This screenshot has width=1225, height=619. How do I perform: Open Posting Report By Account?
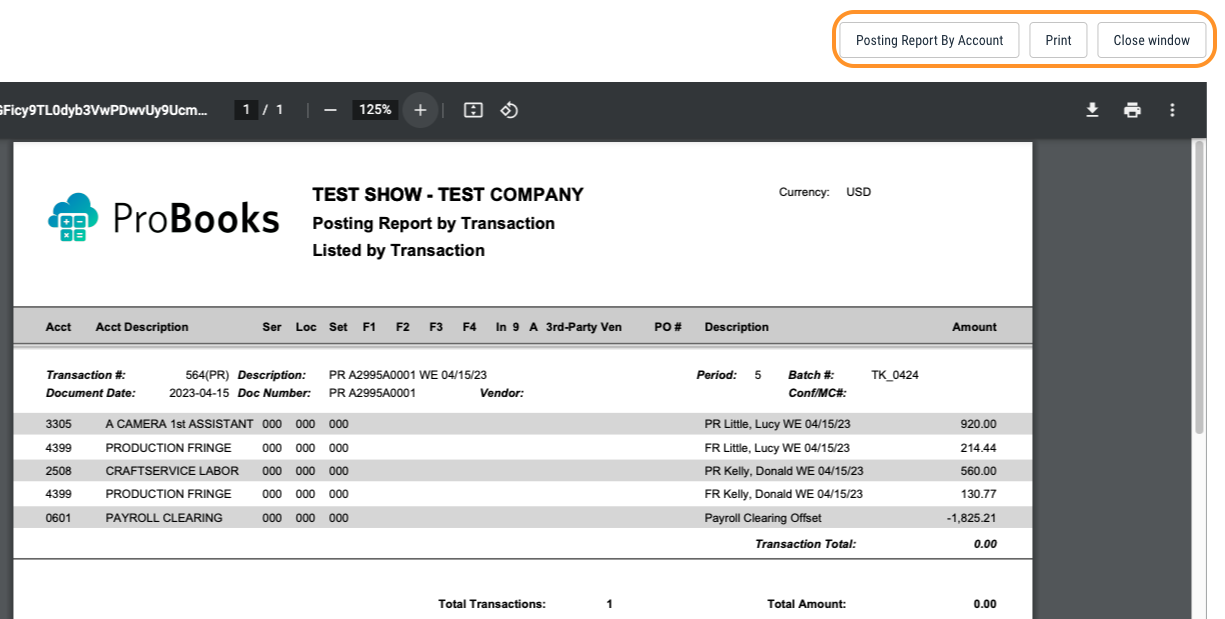click(929, 40)
